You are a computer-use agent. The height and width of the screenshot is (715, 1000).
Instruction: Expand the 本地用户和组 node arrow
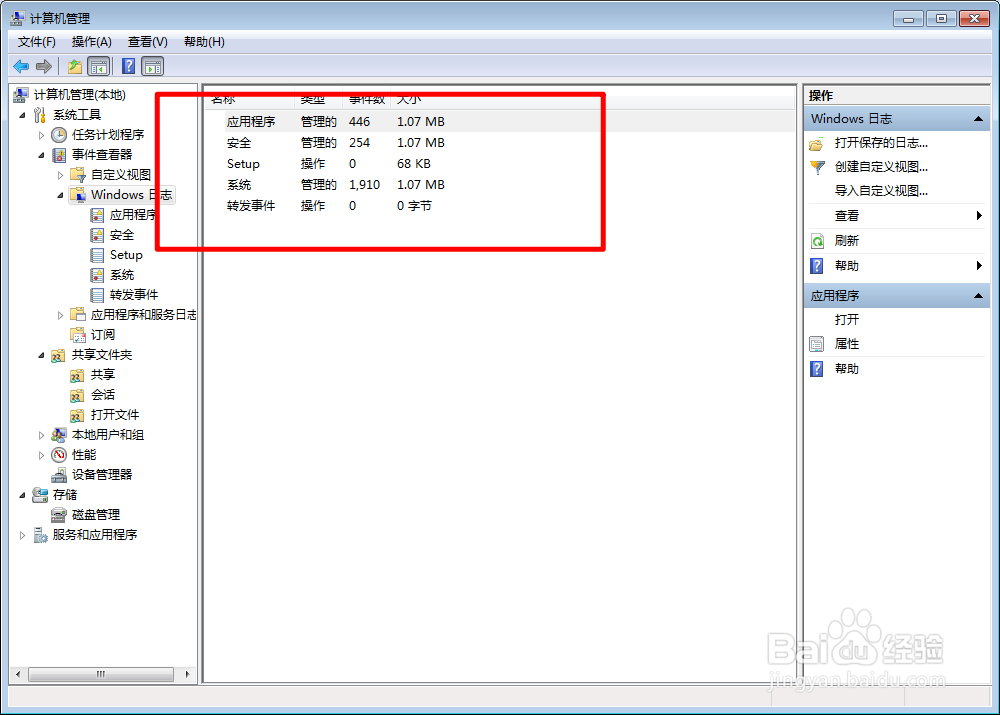41,436
